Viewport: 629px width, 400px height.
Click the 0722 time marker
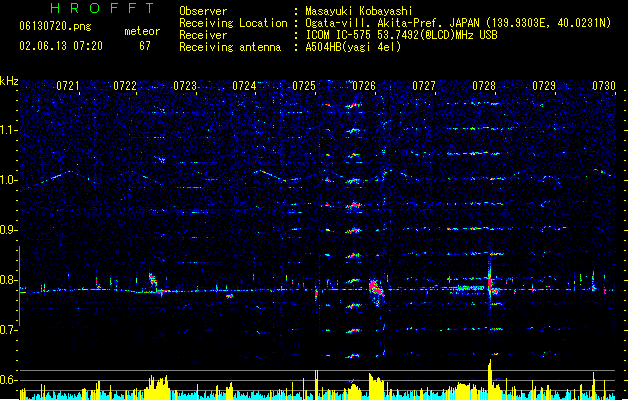coord(125,86)
